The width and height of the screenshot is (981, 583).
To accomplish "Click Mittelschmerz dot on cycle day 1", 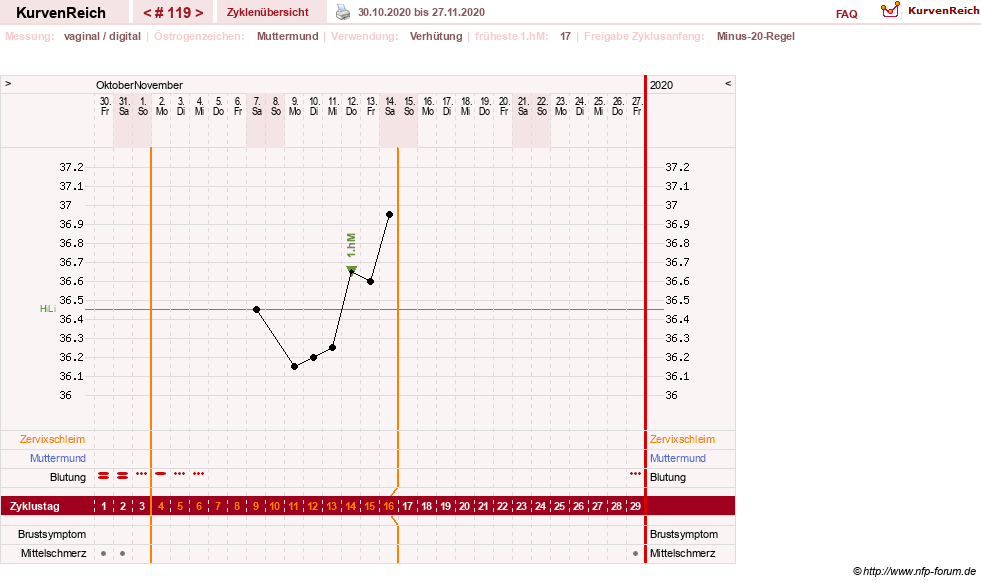I will (104, 554).
